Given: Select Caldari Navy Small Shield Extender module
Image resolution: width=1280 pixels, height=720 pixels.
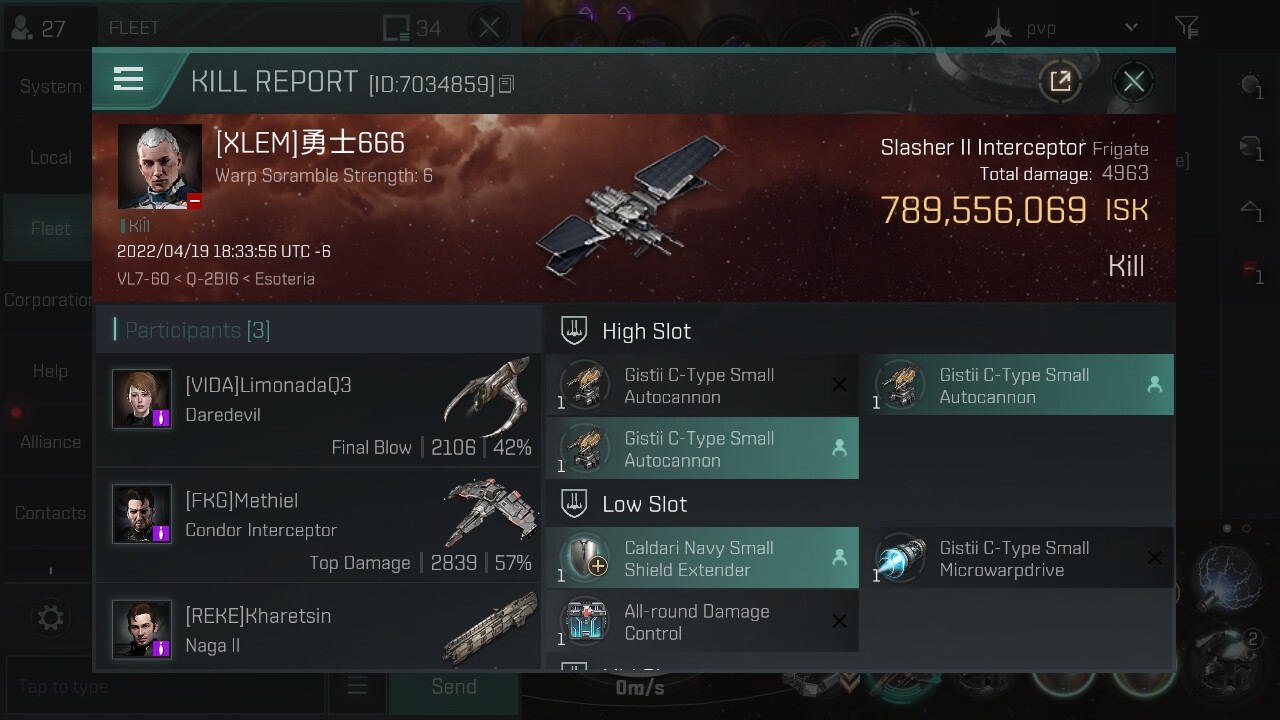Looking at the screenshot, I should (702, 558).
